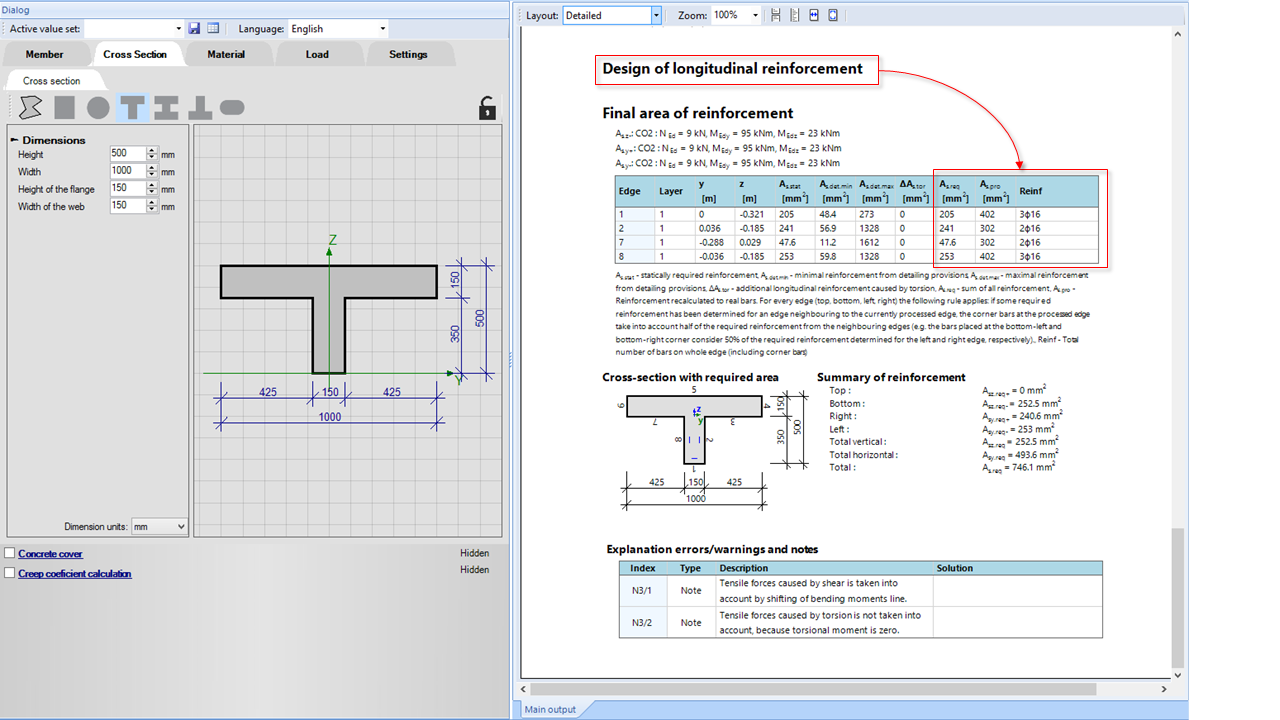The width and height of the screenshot is (1280, 720).
Task: Collapse the Dimensions section
Action: click(x=15, y=140)
